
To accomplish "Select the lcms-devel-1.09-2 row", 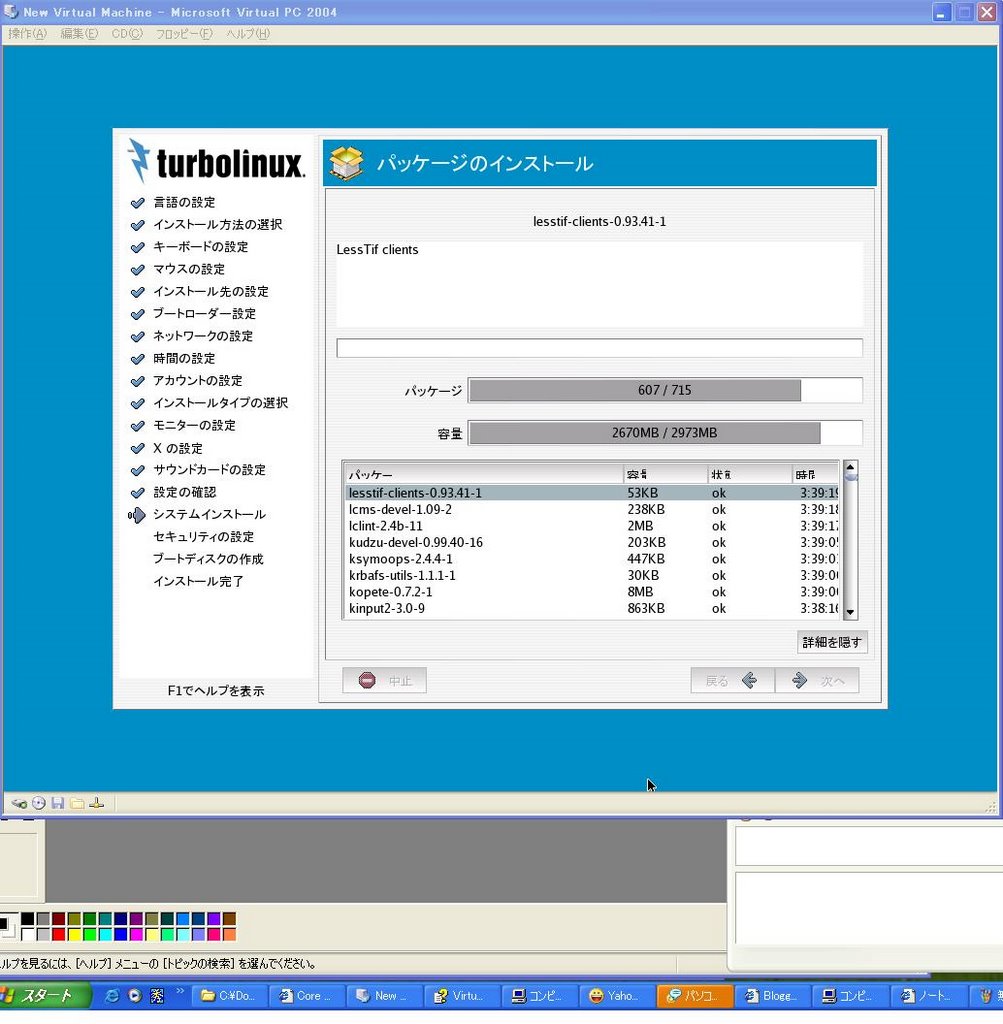I will tap(592, 509).
